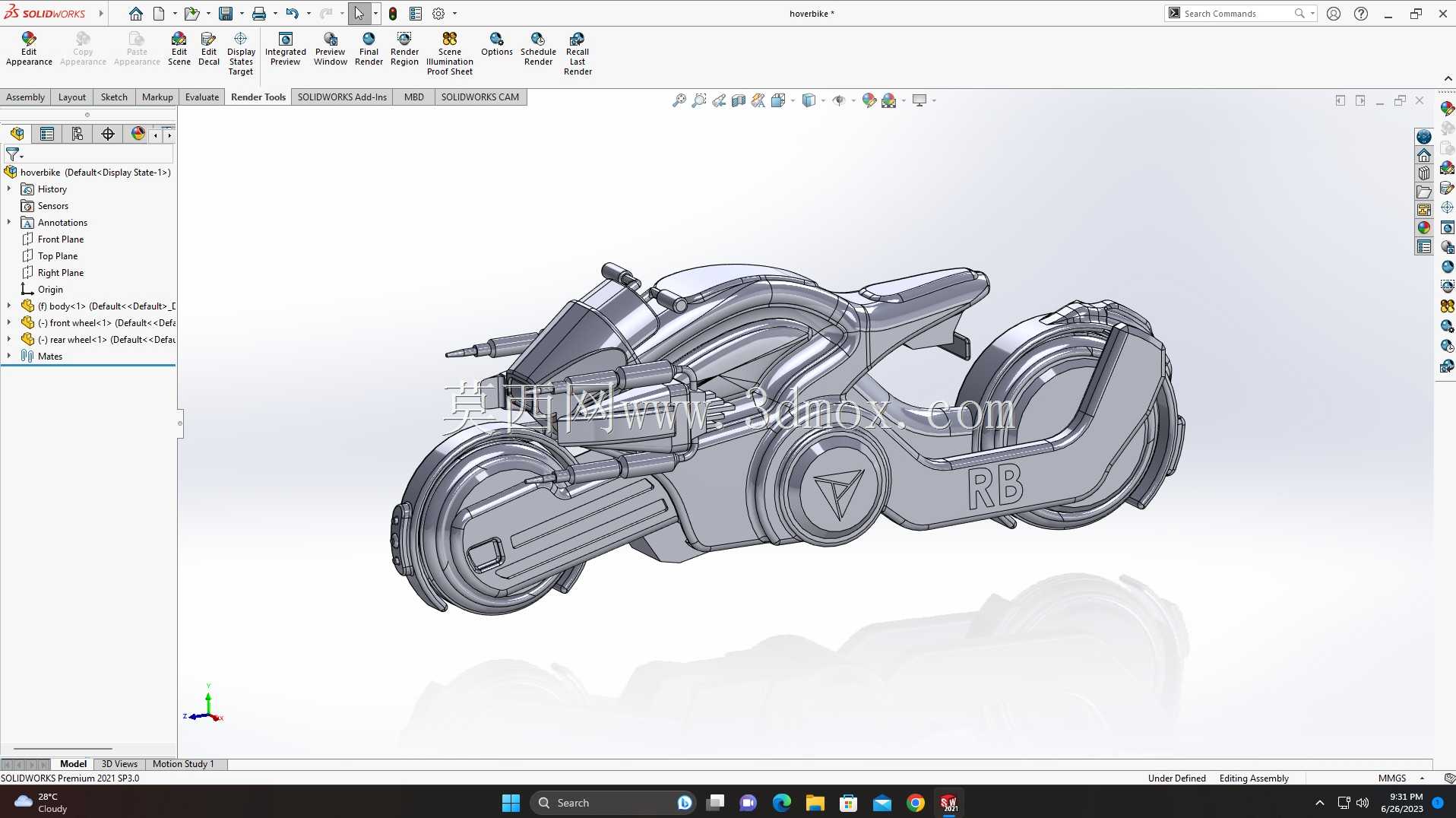
Task: Toggle the rebuild traffic light icon
Action: tap(393, 14)
